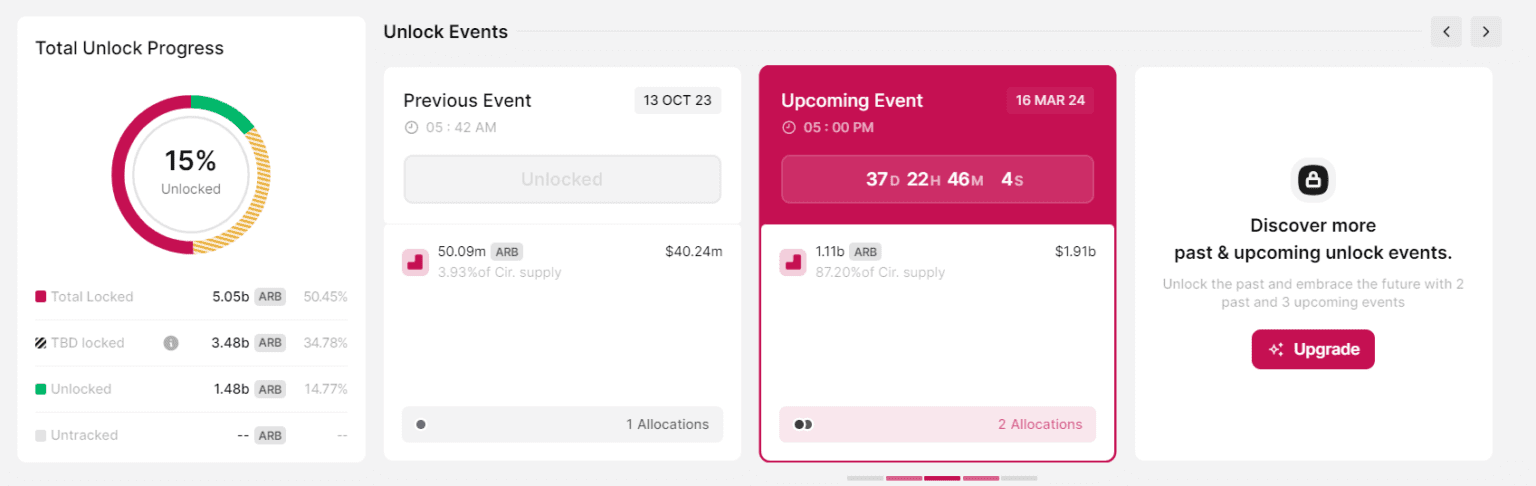Click the next events right arrow
Screen dimensions: 1536x486
[x=1486, y=32]
